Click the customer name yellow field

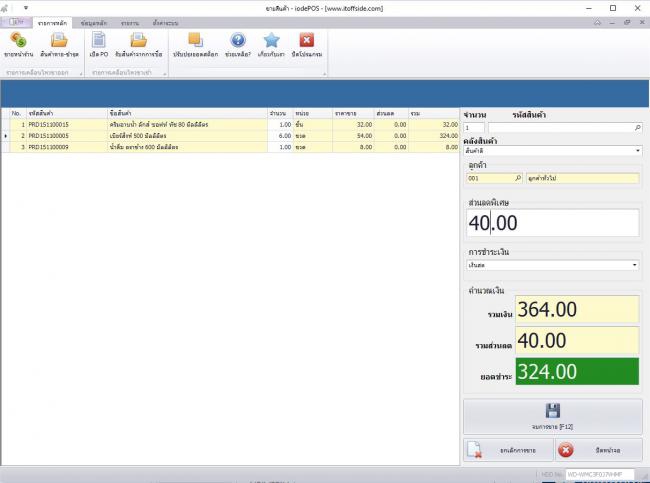pos(582,178)
